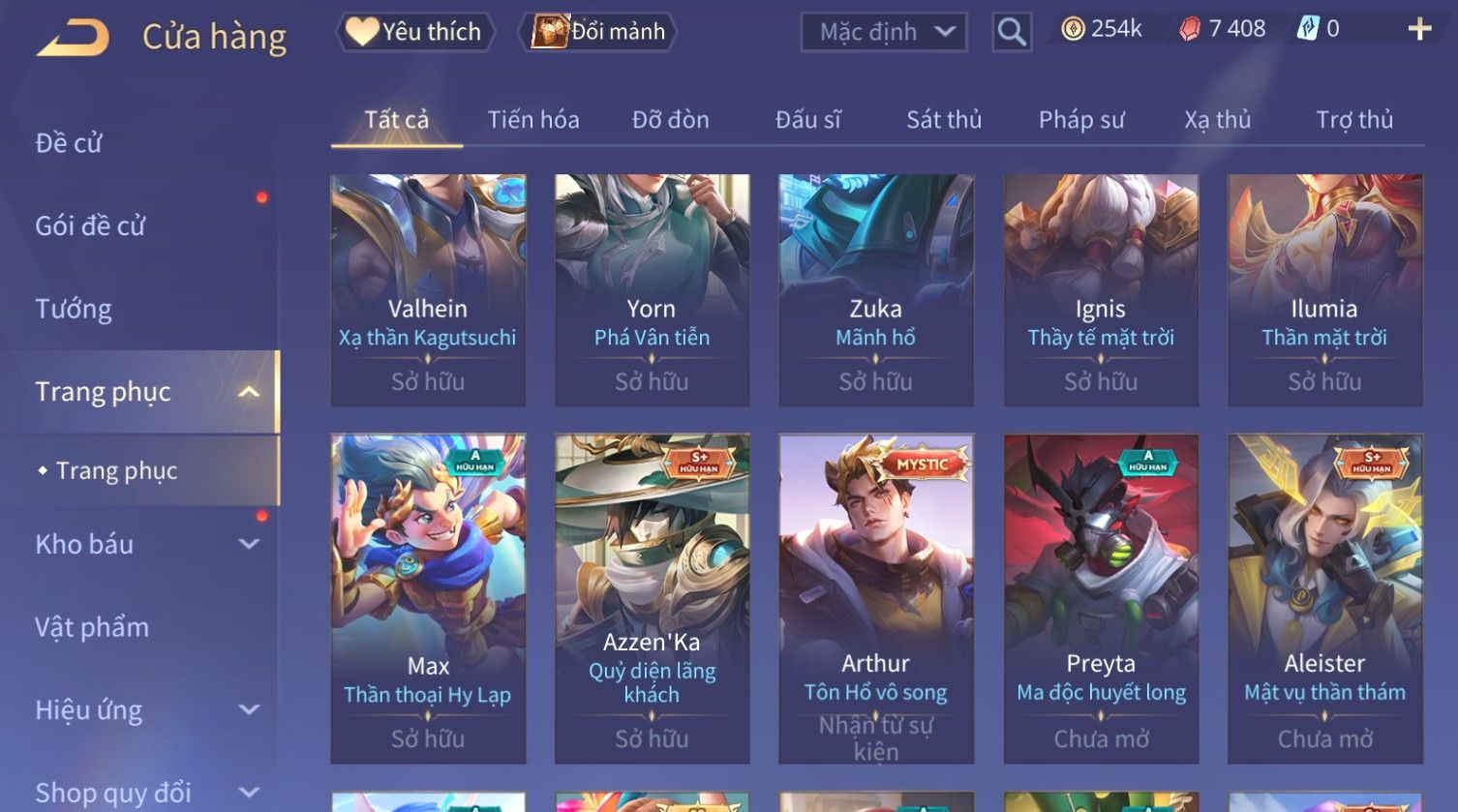Open Gói đề cử in the sidebar
This screenshot has width=1458, height=812.
(90, 226)
